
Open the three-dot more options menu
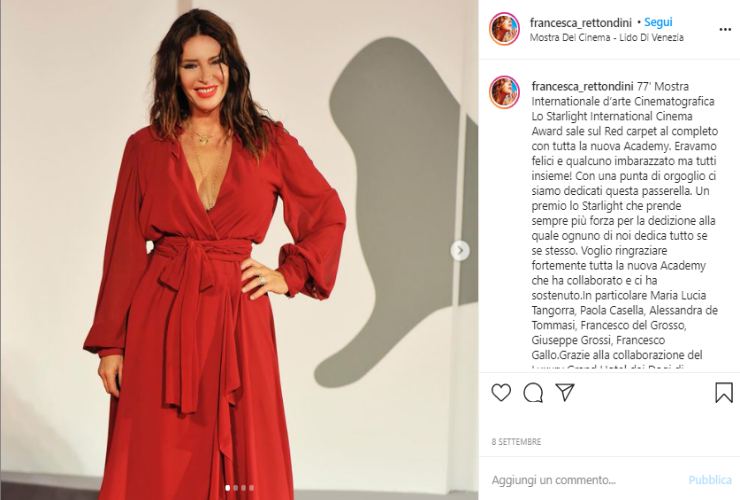[725, 30]
